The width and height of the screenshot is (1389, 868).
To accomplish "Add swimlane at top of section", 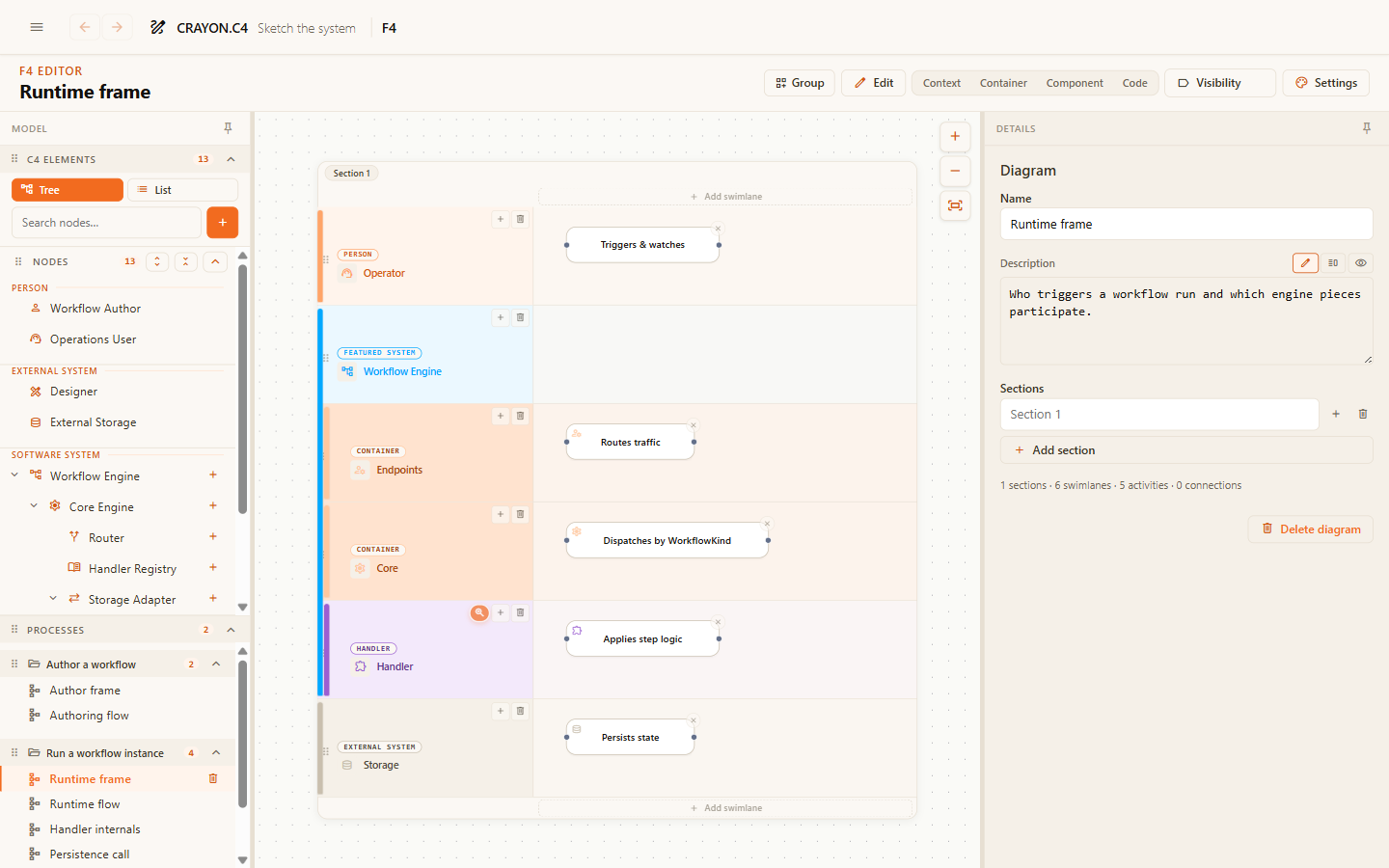I will [x=725, y=197].
